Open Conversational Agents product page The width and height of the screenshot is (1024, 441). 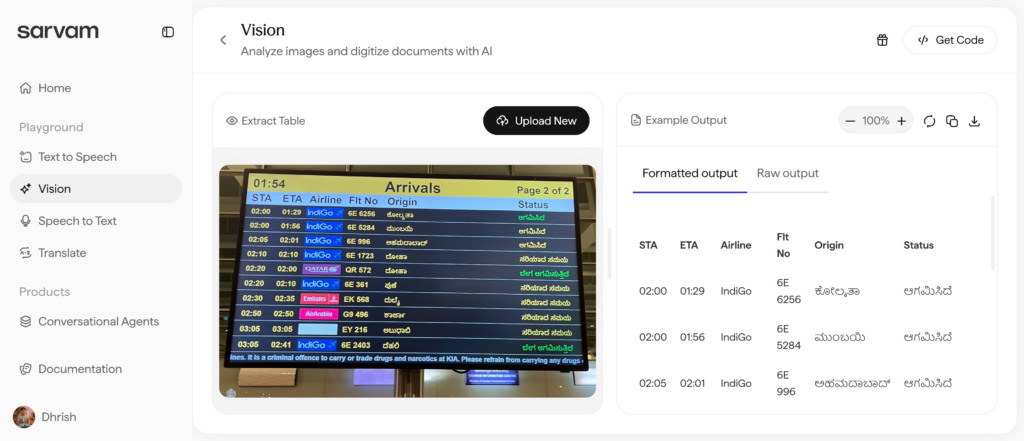[x=98, y=321]
